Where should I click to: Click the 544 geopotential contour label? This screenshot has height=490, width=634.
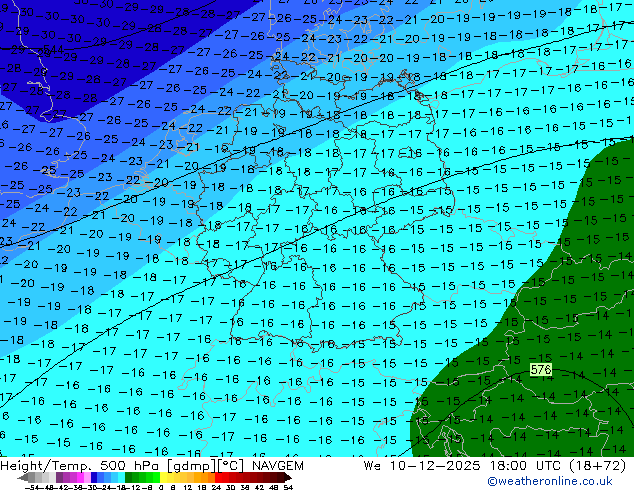pos(53,49)
